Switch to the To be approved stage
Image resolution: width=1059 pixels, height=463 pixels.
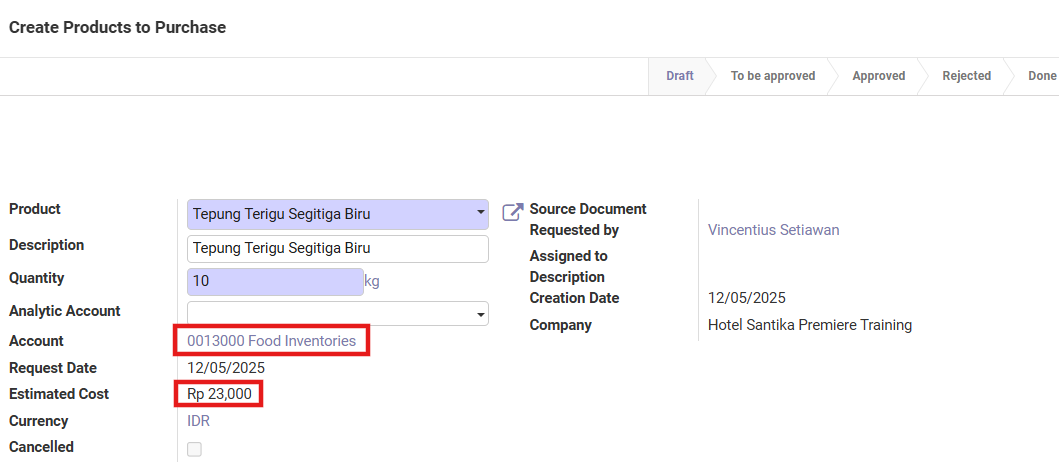point(772,76)
